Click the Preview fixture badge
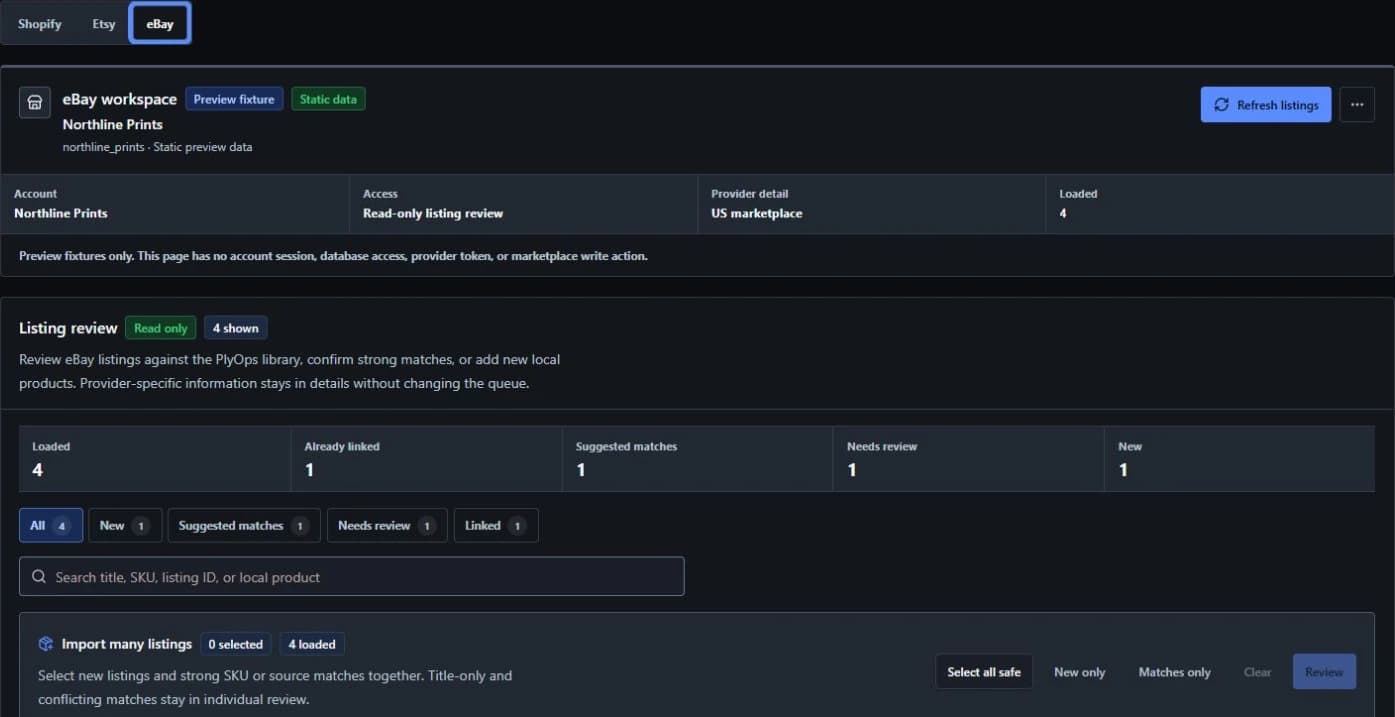Viewport: 1395px width, 717px height. point(234,99)
